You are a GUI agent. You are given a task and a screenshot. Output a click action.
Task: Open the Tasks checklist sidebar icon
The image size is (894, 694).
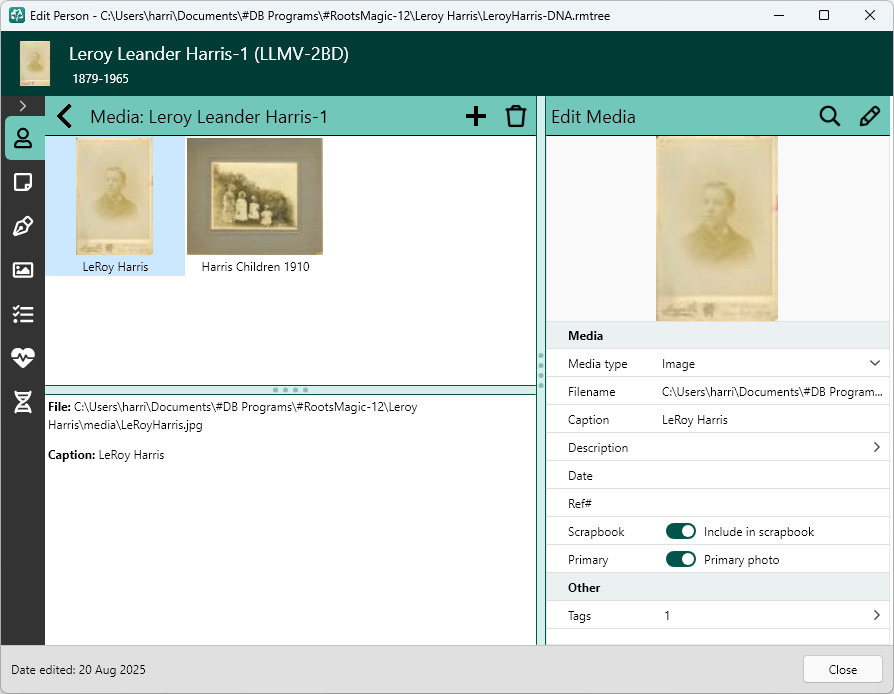pyautogui.click(x=23, y=314)
